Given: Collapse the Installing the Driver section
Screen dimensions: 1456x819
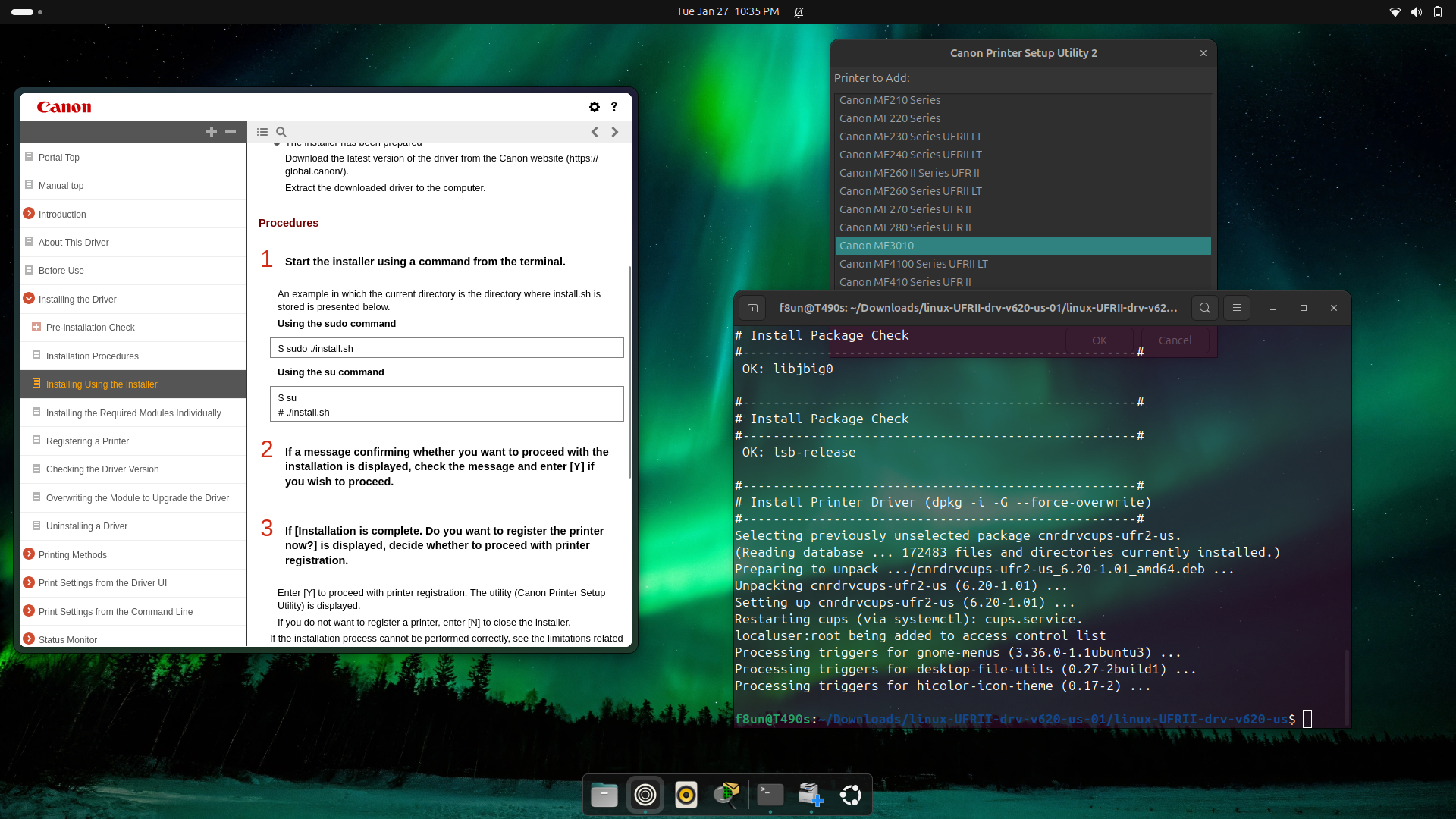Looking at the screenshot, I should (x=29, y=299).
